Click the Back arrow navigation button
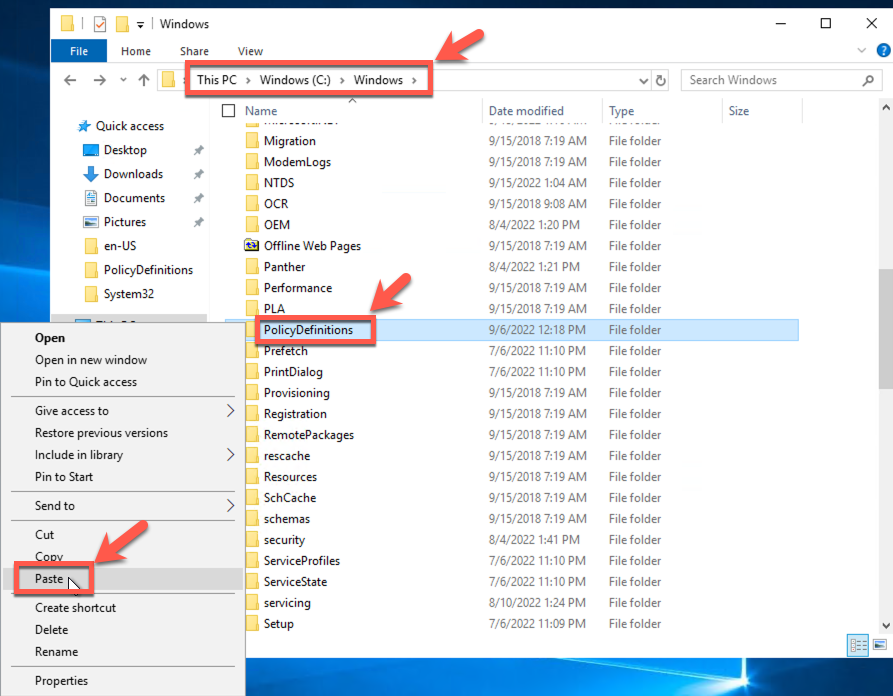Viewport: 893px width, 696px height. click(70, 81)
